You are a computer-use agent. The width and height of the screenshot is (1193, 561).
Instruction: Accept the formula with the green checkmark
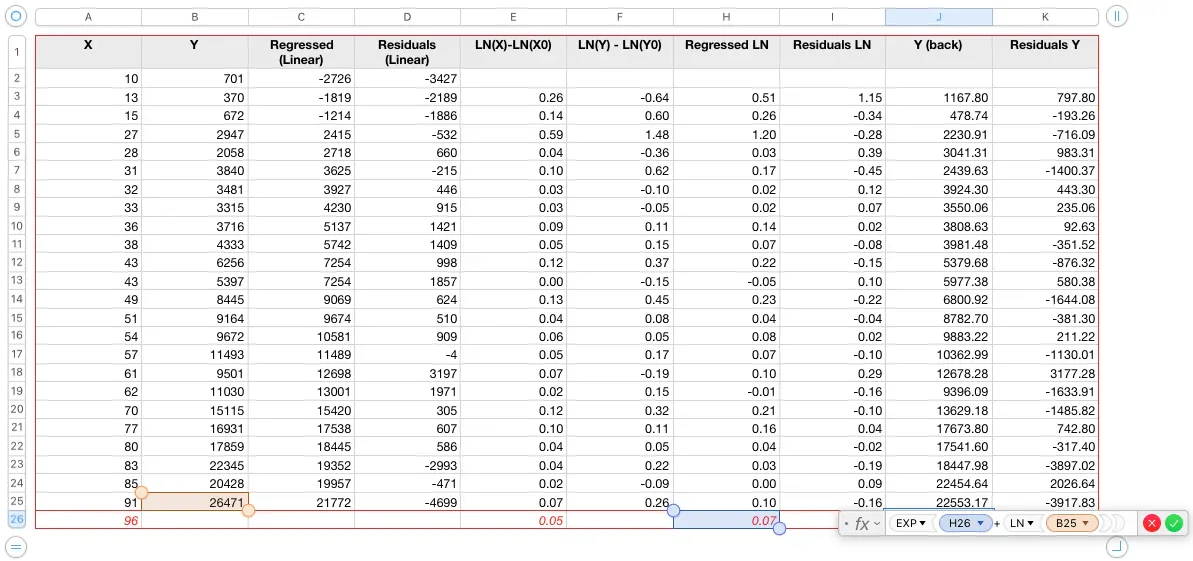pyautogui.click(x=1174, y=523)
